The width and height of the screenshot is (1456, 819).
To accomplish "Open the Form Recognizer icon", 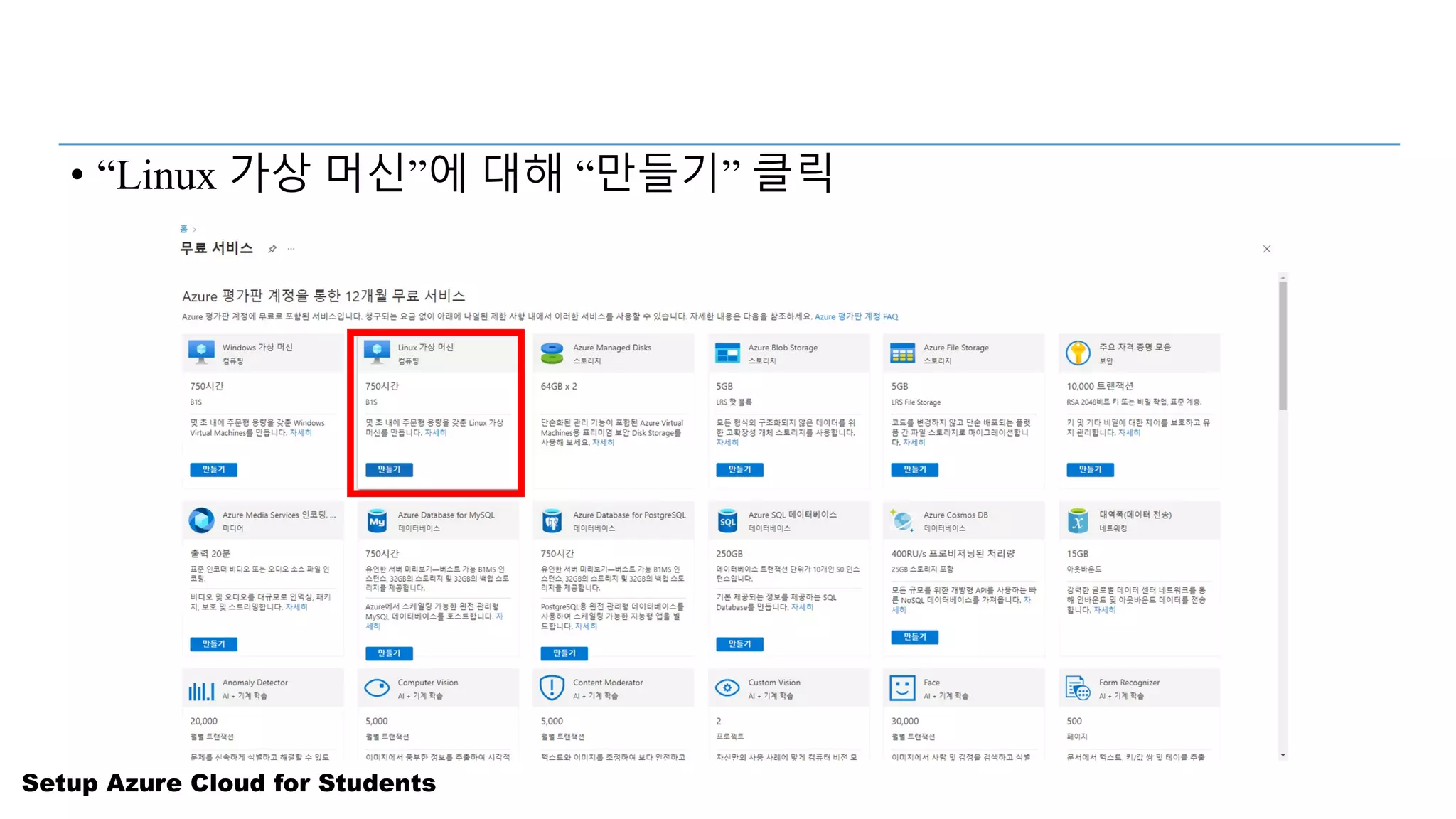I will tap(1078, 687).
